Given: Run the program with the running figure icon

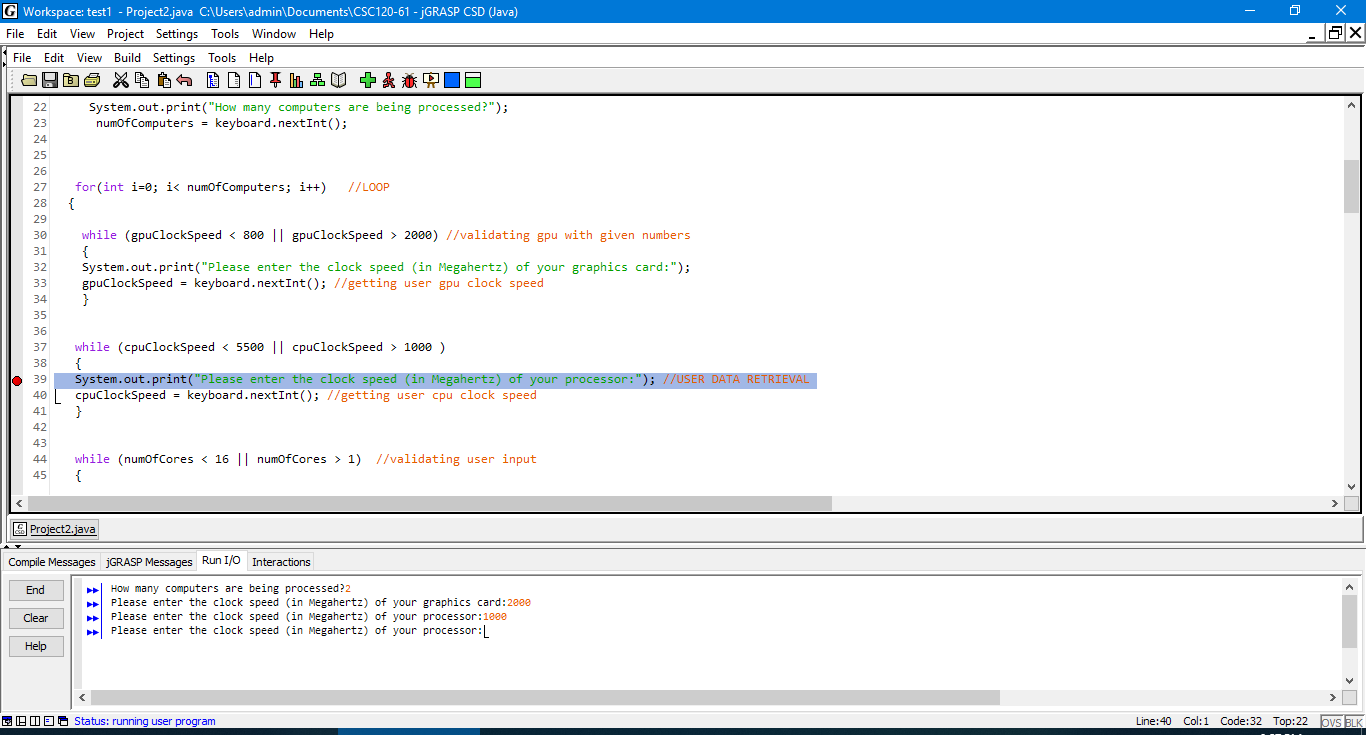Looking at the screenshot, I should (389, 80).
